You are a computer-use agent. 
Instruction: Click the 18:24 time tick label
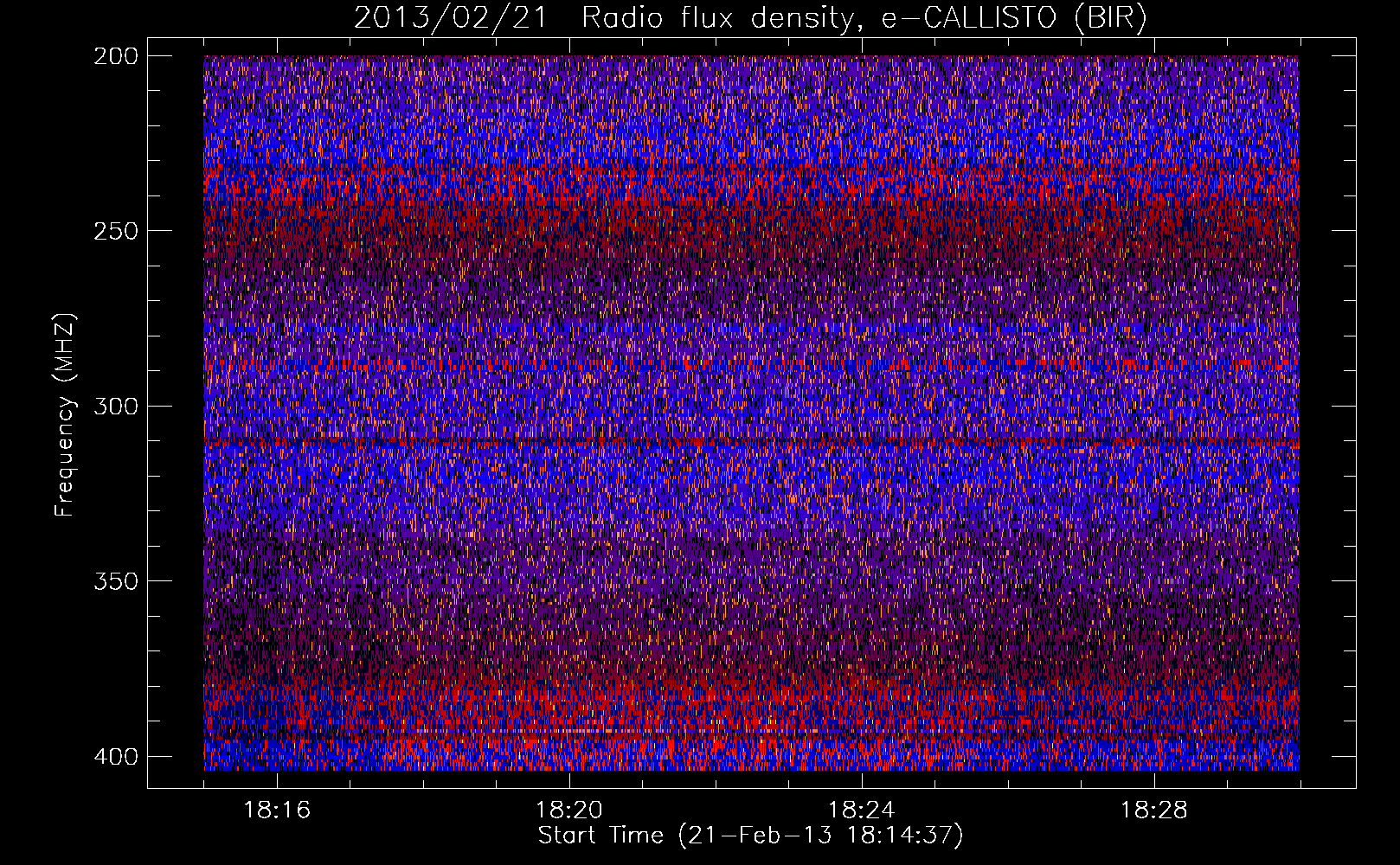coord(862,811)
